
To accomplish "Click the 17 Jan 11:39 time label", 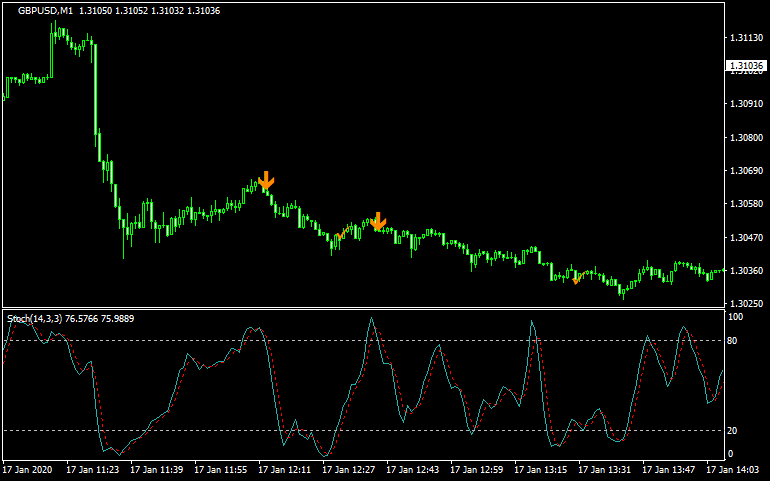I will click(157, 470).
